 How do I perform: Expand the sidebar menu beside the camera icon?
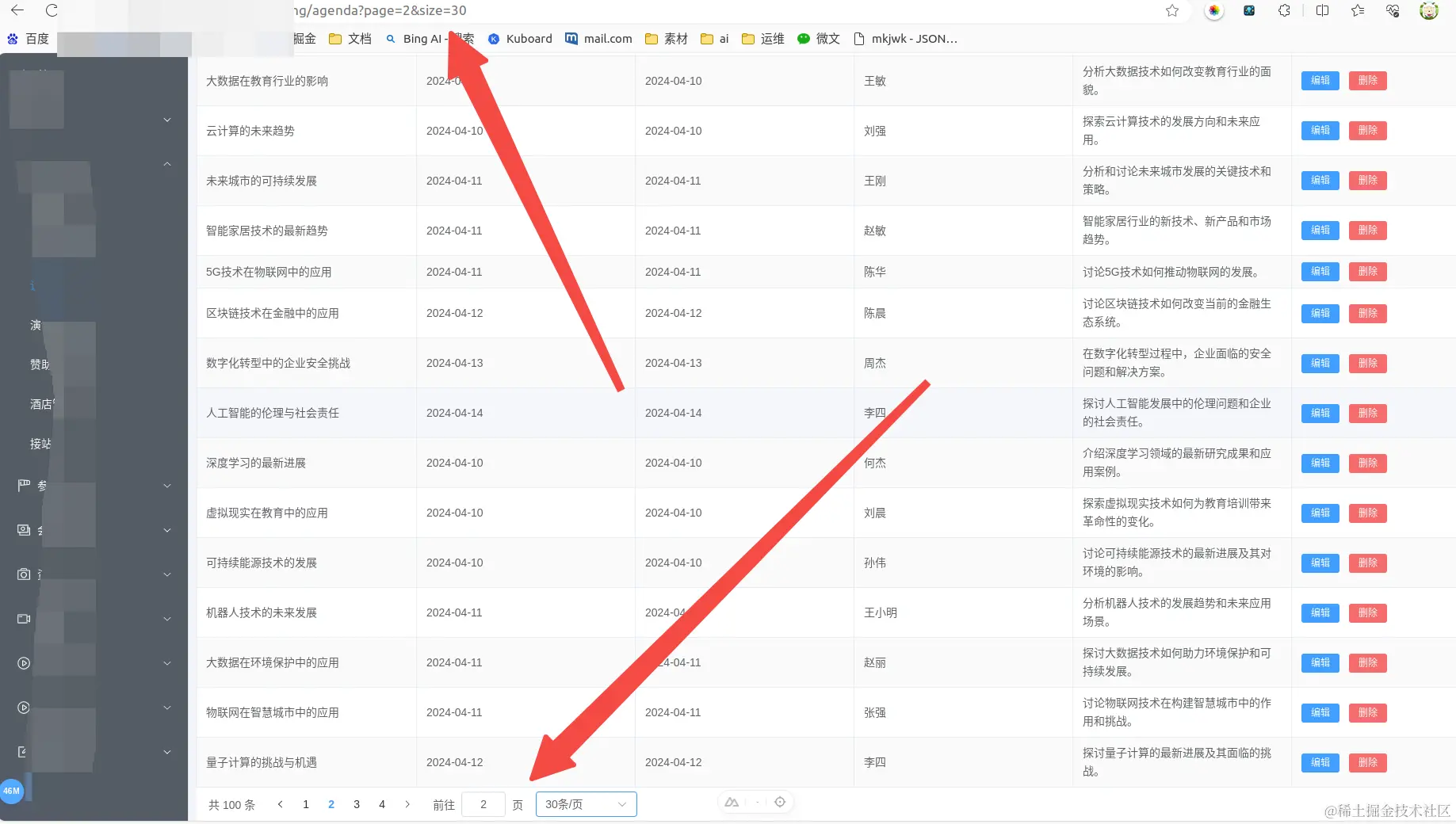(167, 574)
